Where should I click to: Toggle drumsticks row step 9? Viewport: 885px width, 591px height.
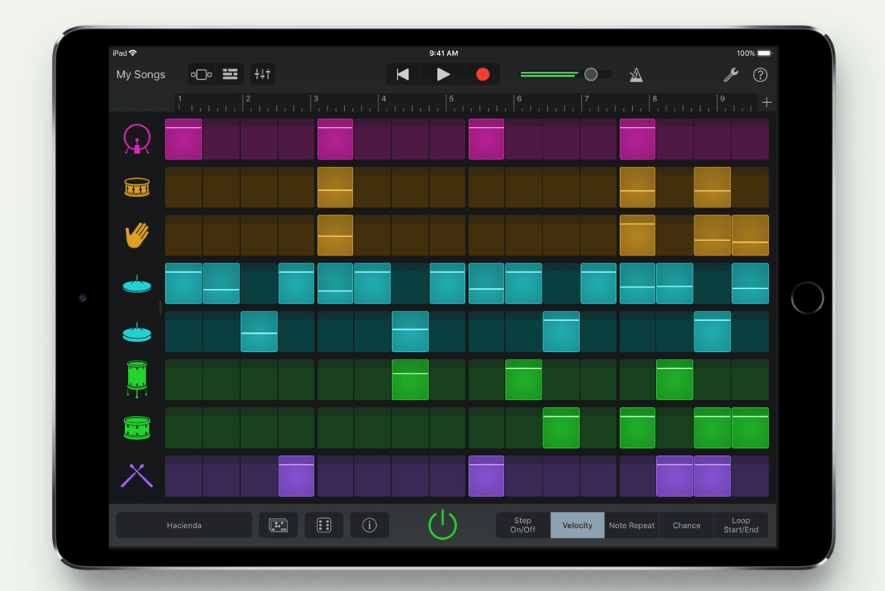pos(486,476)
